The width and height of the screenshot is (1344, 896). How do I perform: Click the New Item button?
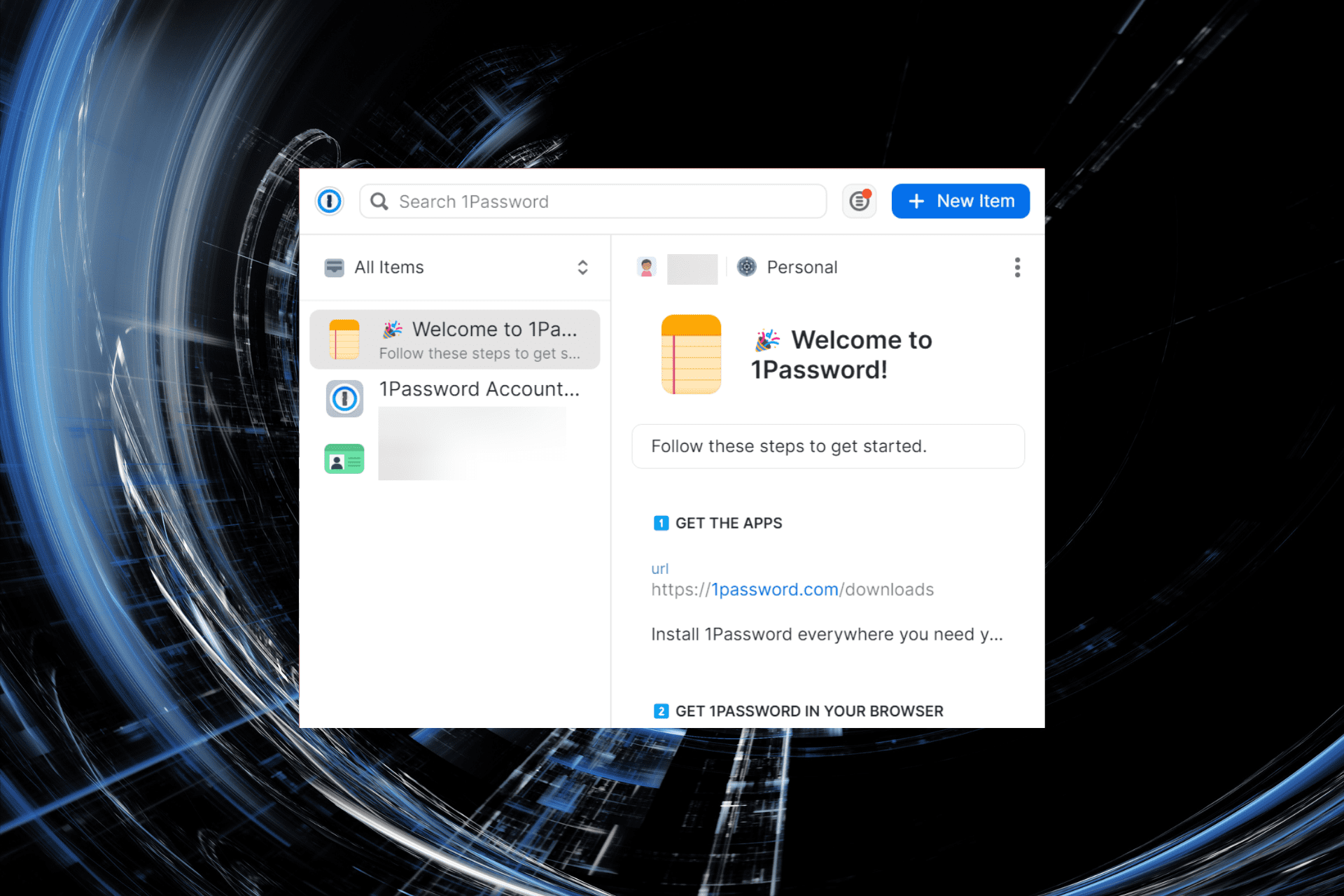[x=960, y=202]
